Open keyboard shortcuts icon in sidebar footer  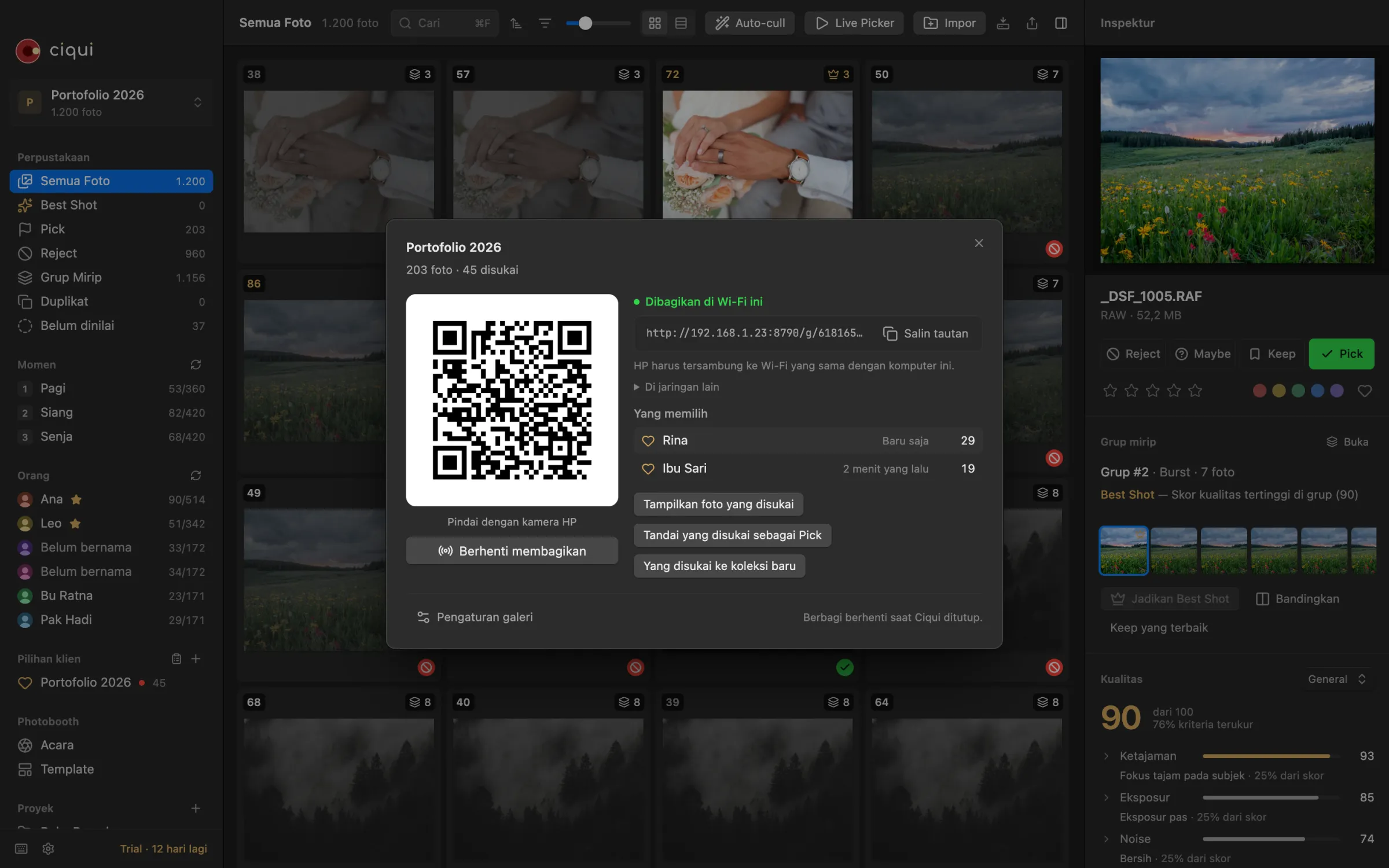21,848
